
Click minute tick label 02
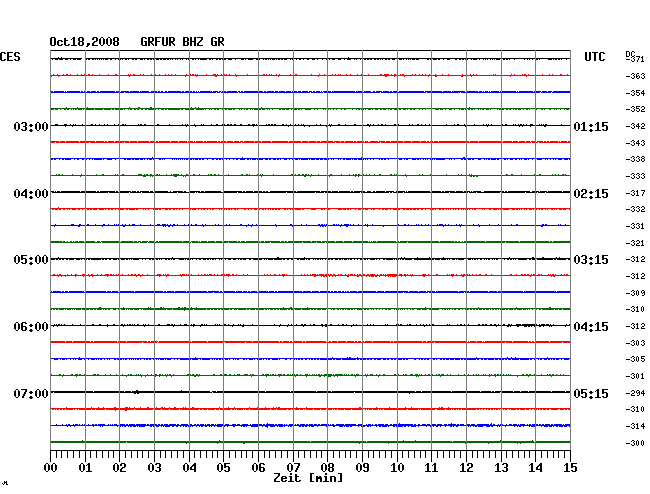pyautogui.click(x=119, y=468)
